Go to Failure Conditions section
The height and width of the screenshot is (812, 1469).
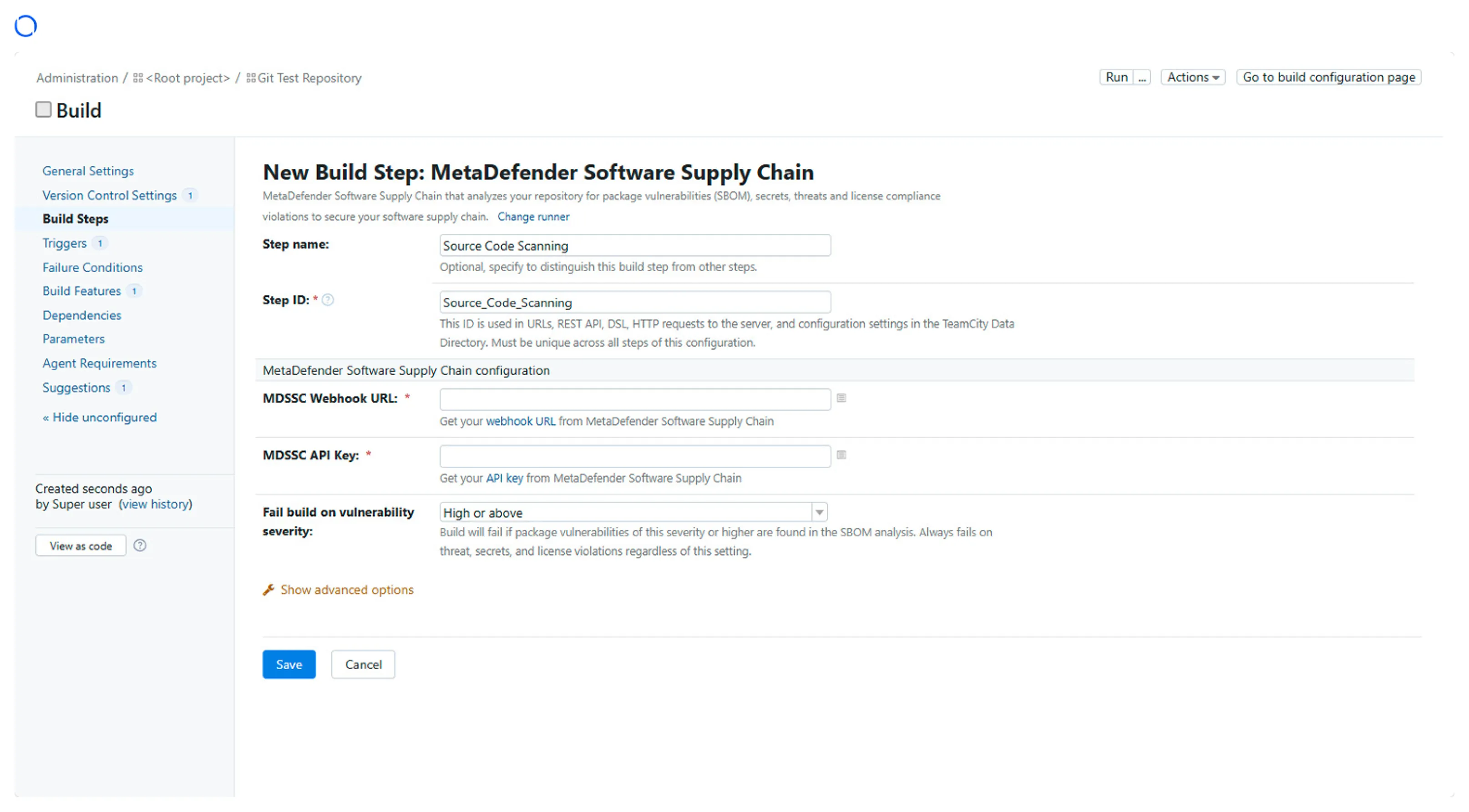92,267
